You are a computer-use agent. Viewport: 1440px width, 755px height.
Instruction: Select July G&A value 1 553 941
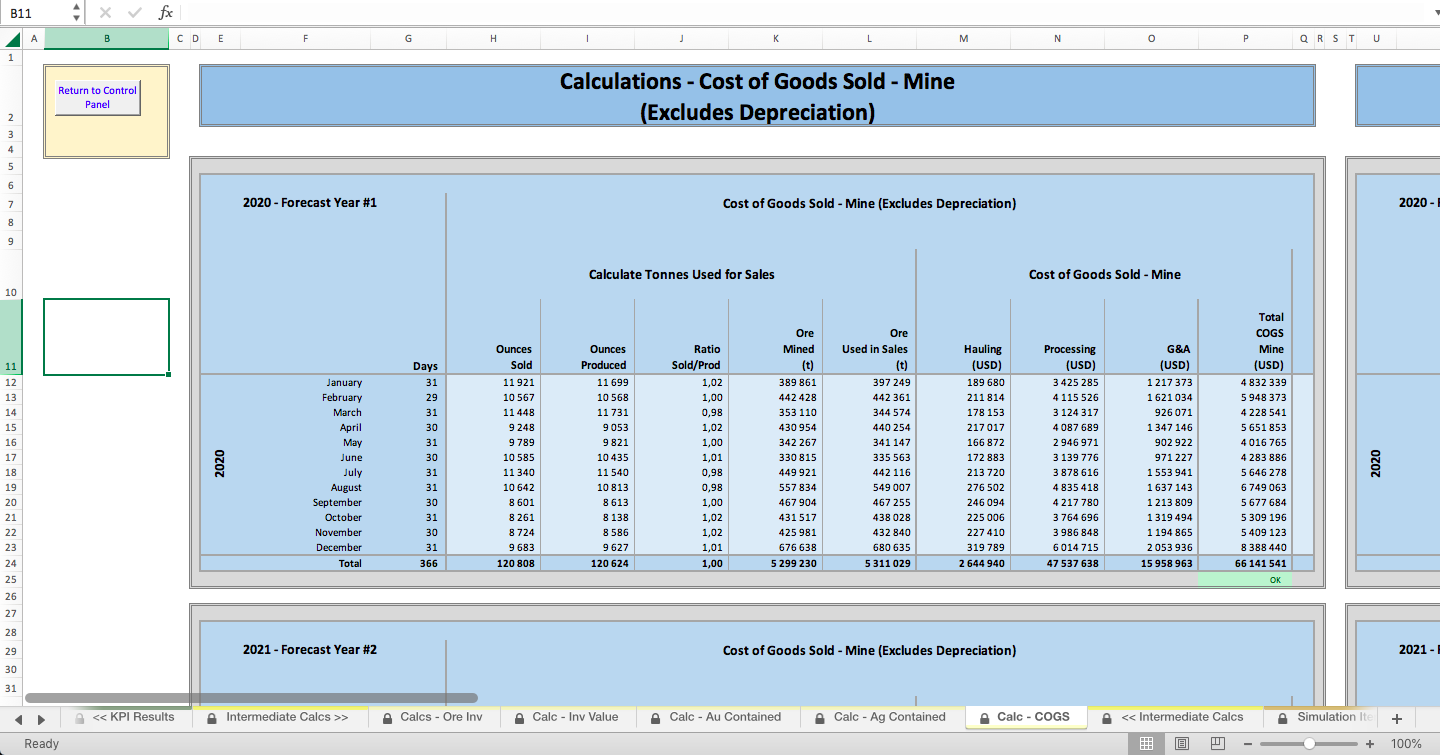tap(1151, 472)
